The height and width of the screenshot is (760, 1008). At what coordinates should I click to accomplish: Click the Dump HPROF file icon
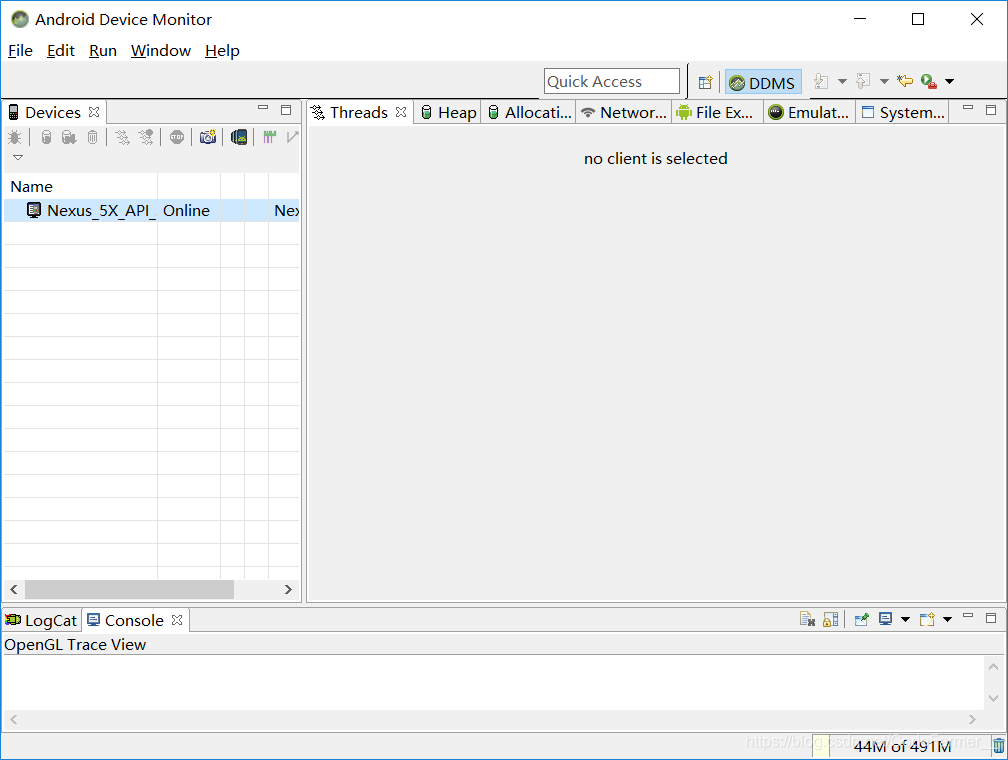pos(69,137)
